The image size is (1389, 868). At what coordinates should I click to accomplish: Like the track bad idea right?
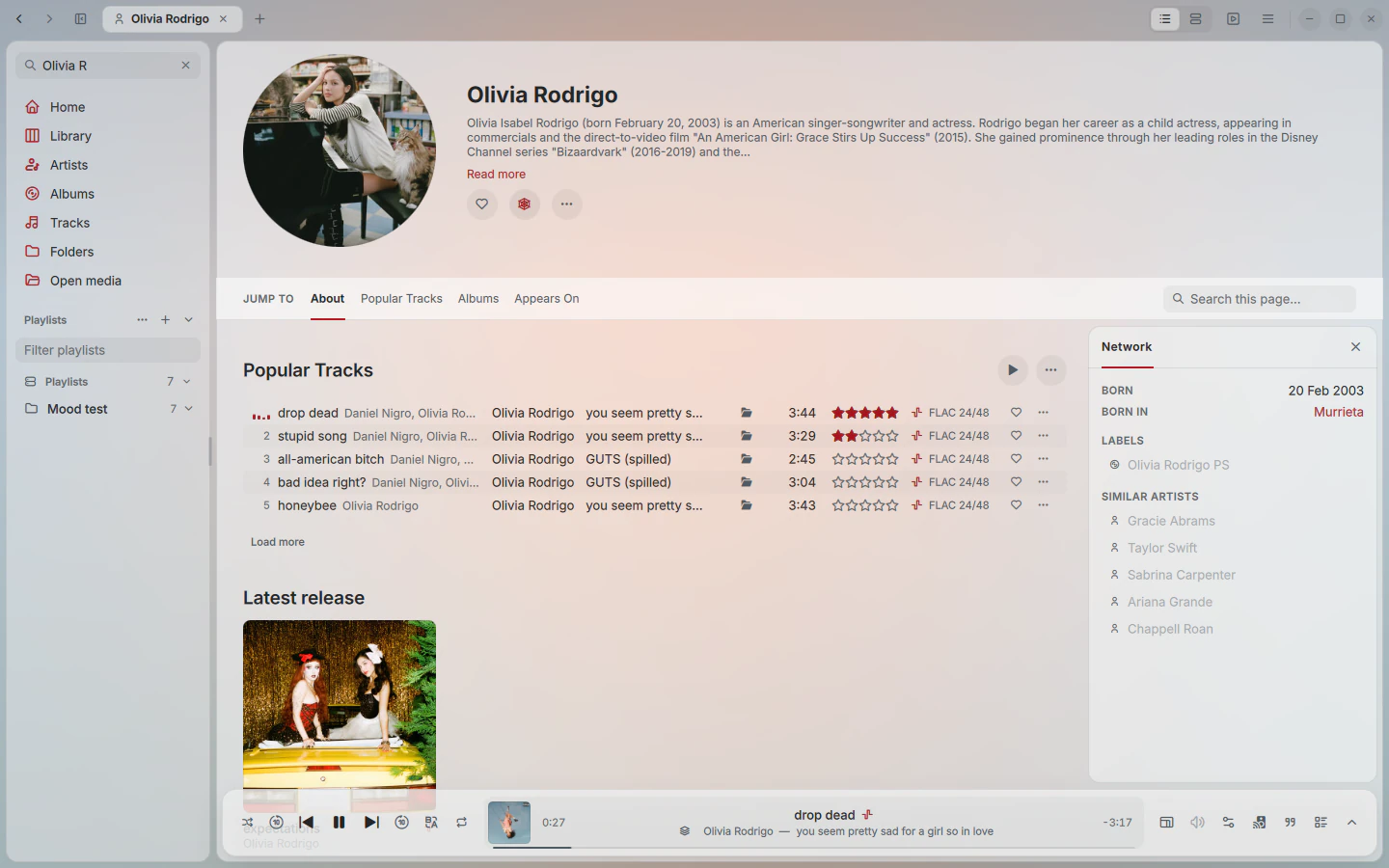pyautogui.click(x=1017, y=482)
